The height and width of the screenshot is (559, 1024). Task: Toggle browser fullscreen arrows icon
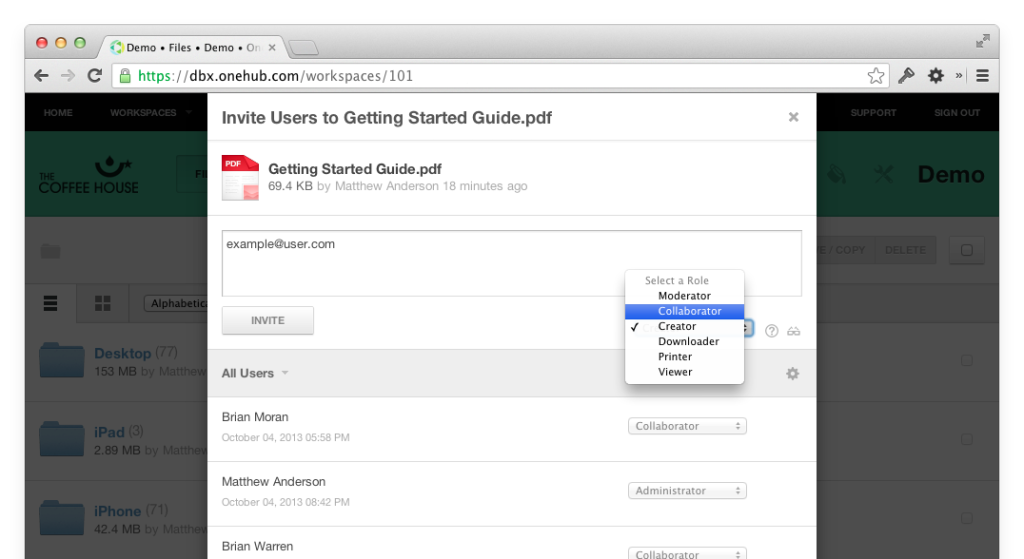pos(982,41)
